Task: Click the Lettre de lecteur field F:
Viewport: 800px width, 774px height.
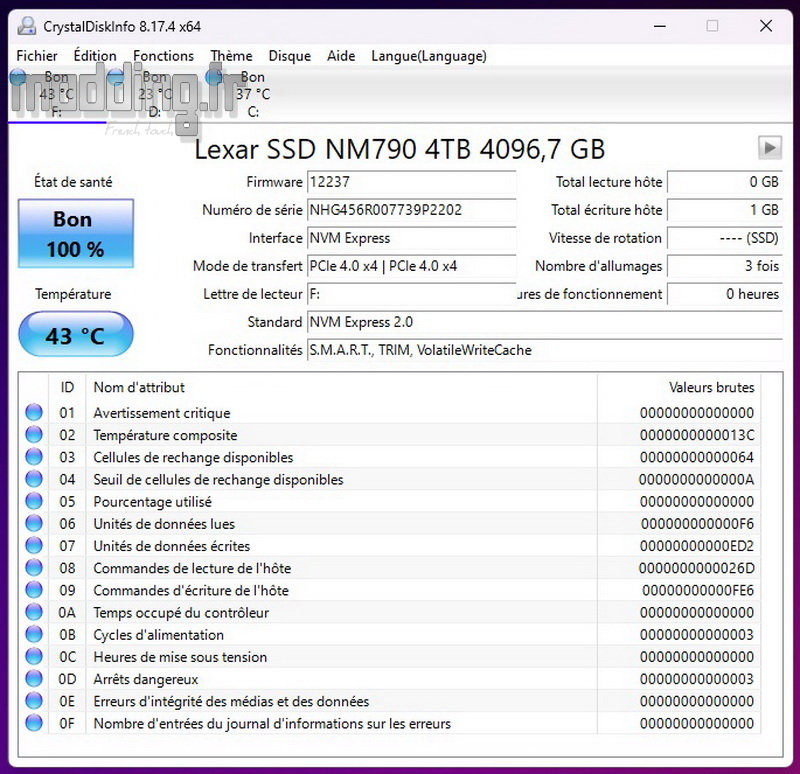Action: point(411,294)
